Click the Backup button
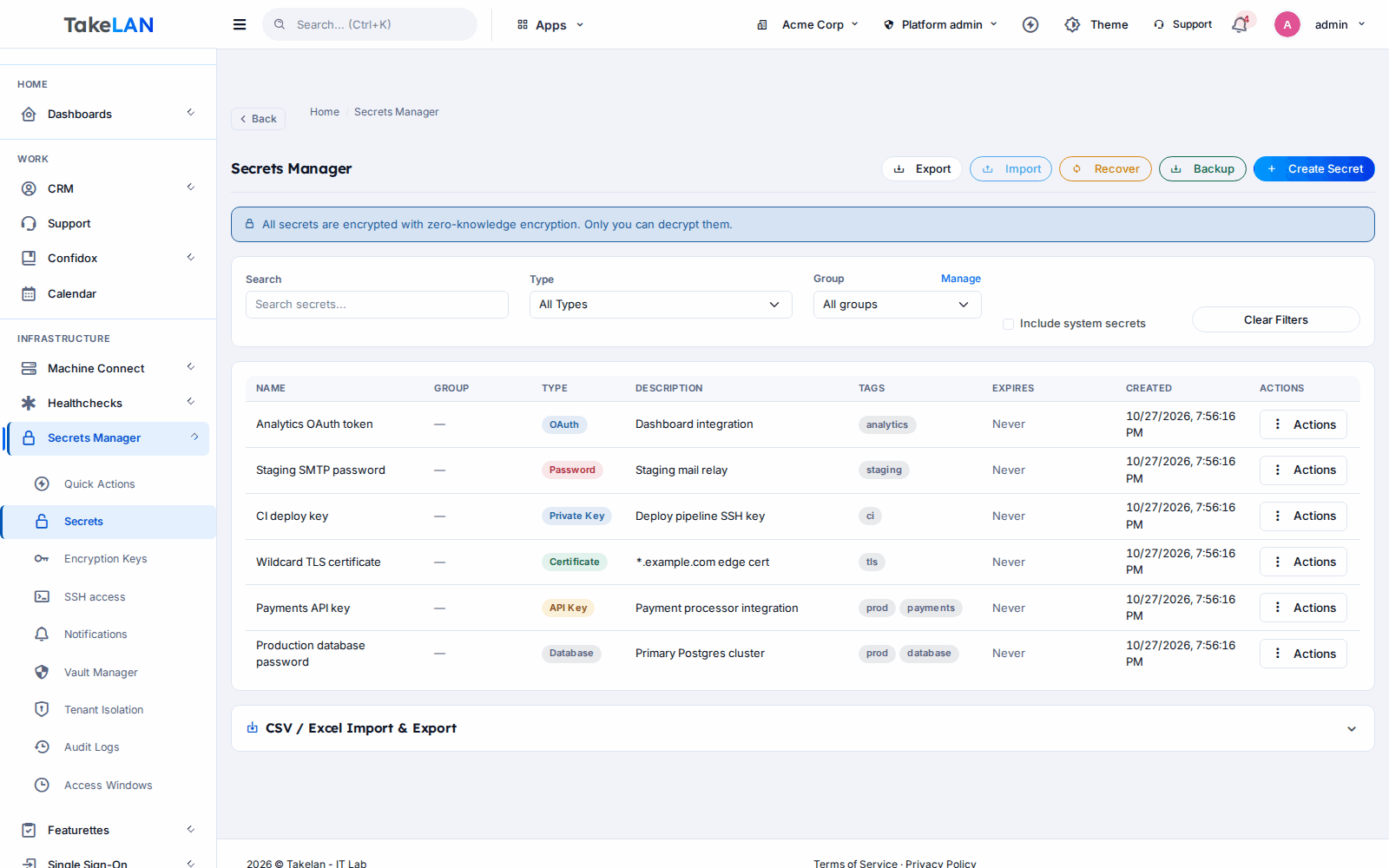The image size is (1389, 868). (x=1202, y=169)
